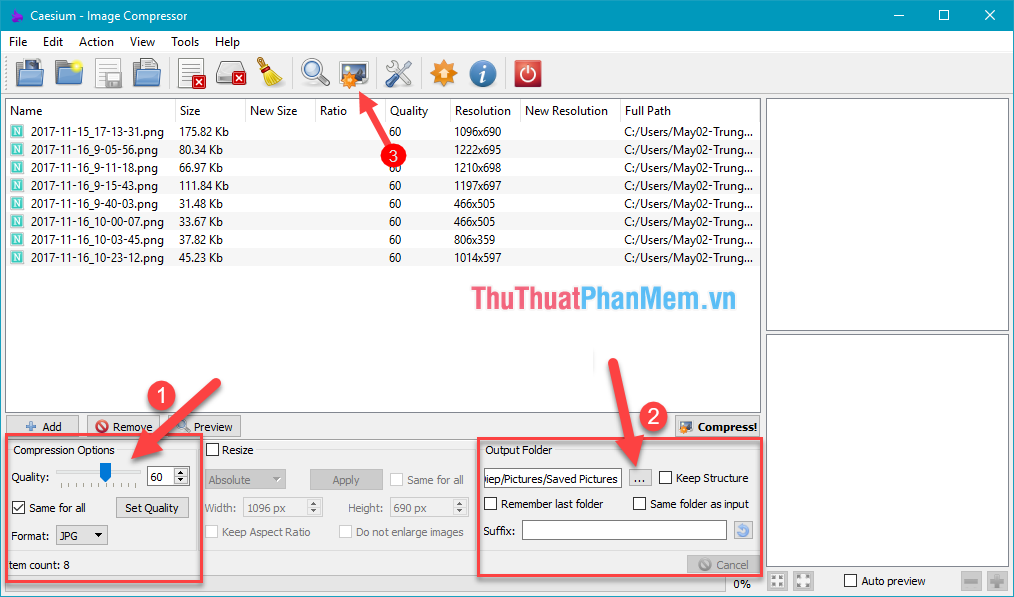Viewport: 1014px width, 597px height.
Task: Check Remember last folder
Action: (x=489, y=503)
